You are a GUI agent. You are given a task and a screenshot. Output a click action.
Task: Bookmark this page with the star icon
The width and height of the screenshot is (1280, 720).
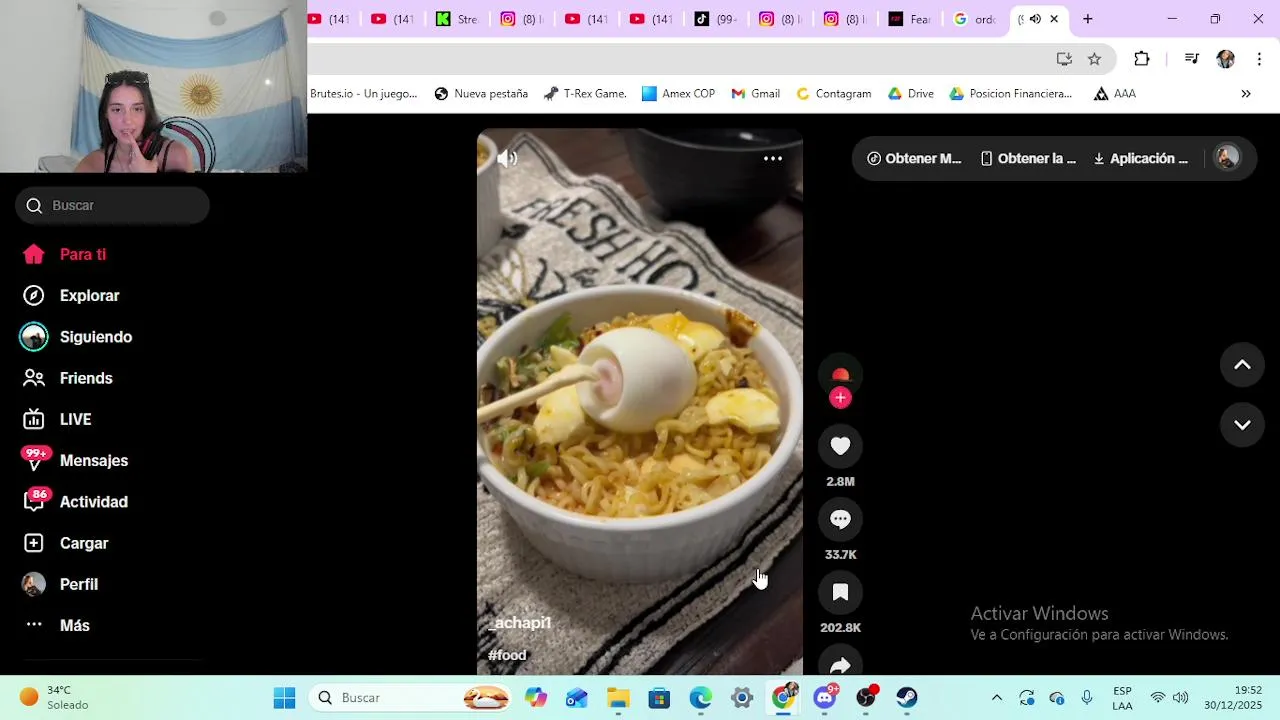coord(1095,59)
